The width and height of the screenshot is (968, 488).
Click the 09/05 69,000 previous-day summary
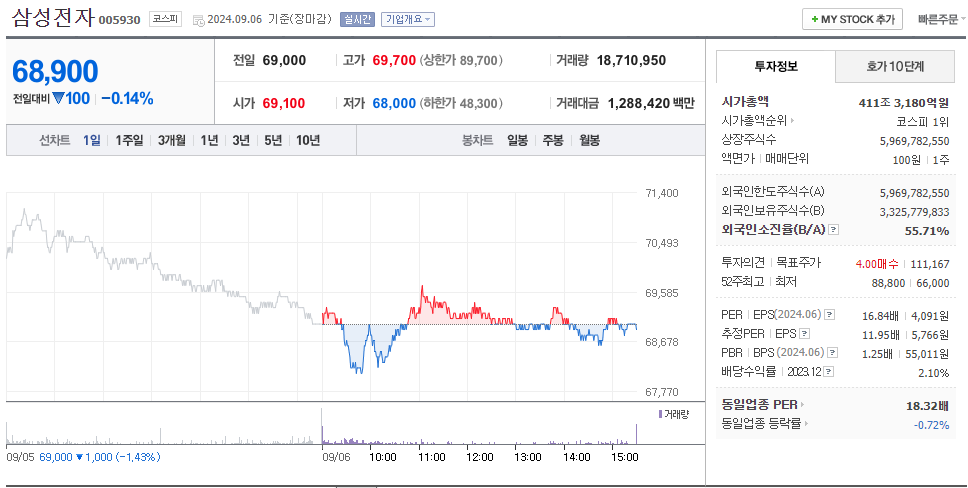pyautogui.click(x=83, y=457)
